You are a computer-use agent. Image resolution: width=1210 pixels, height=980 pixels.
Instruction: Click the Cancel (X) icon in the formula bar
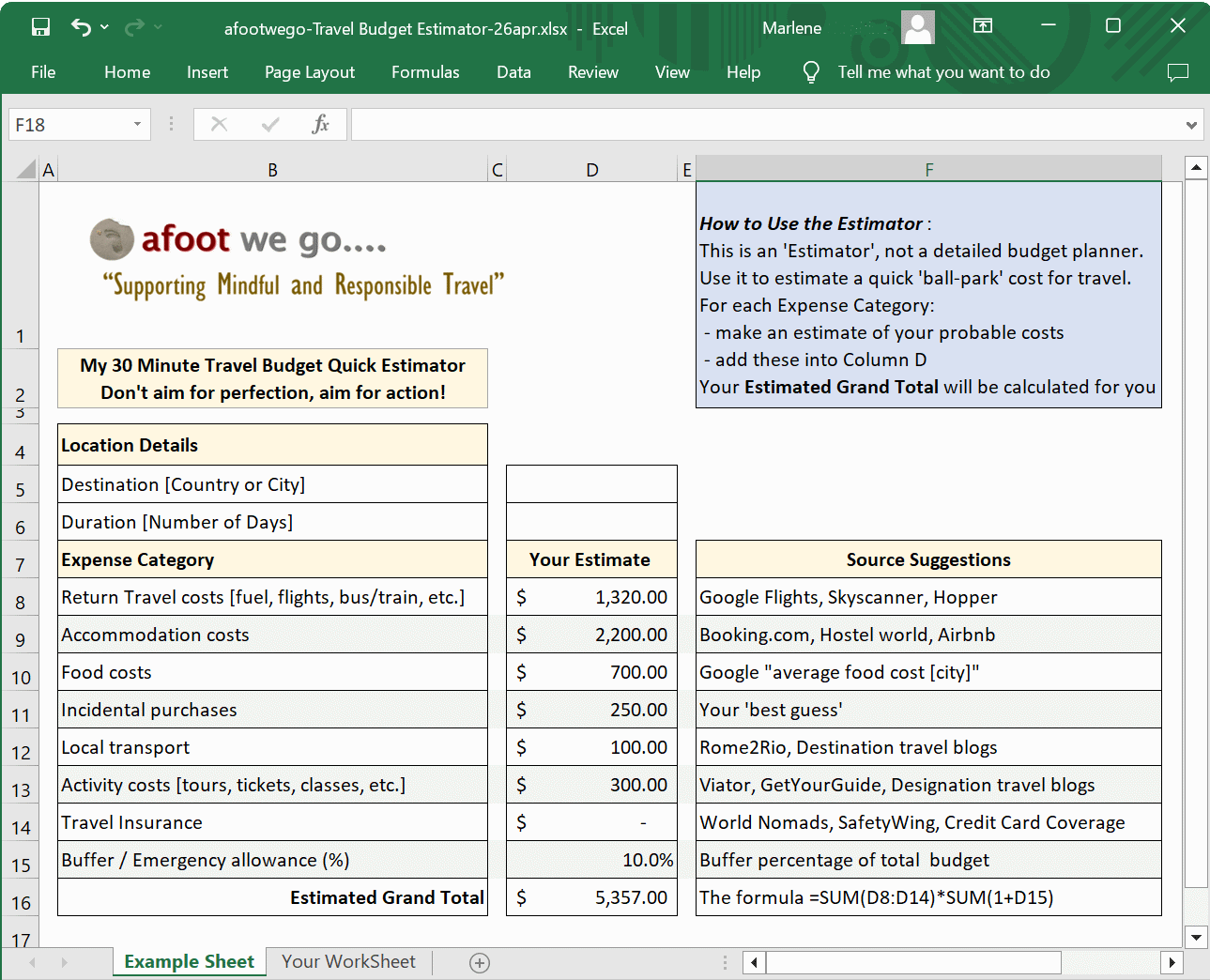(x=219, y=123)
